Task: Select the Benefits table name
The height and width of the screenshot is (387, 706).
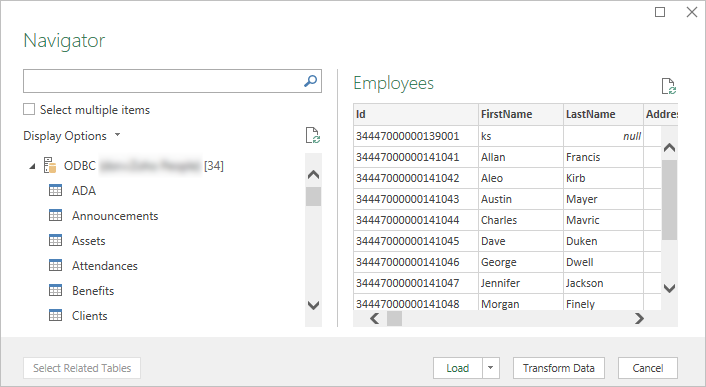Action: tap(93, 291)
